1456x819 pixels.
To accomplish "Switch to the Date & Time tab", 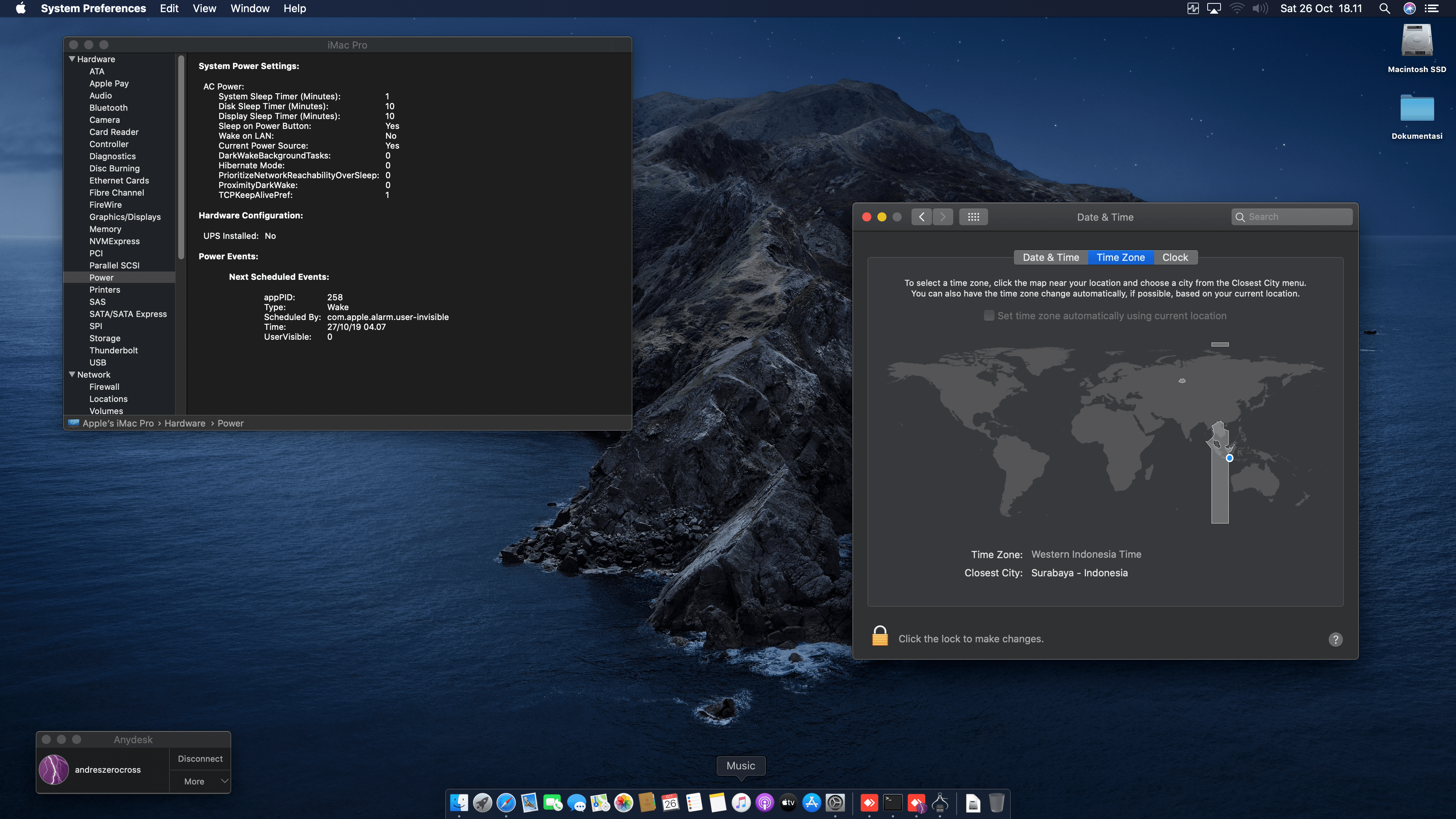I will [1050, 257].
